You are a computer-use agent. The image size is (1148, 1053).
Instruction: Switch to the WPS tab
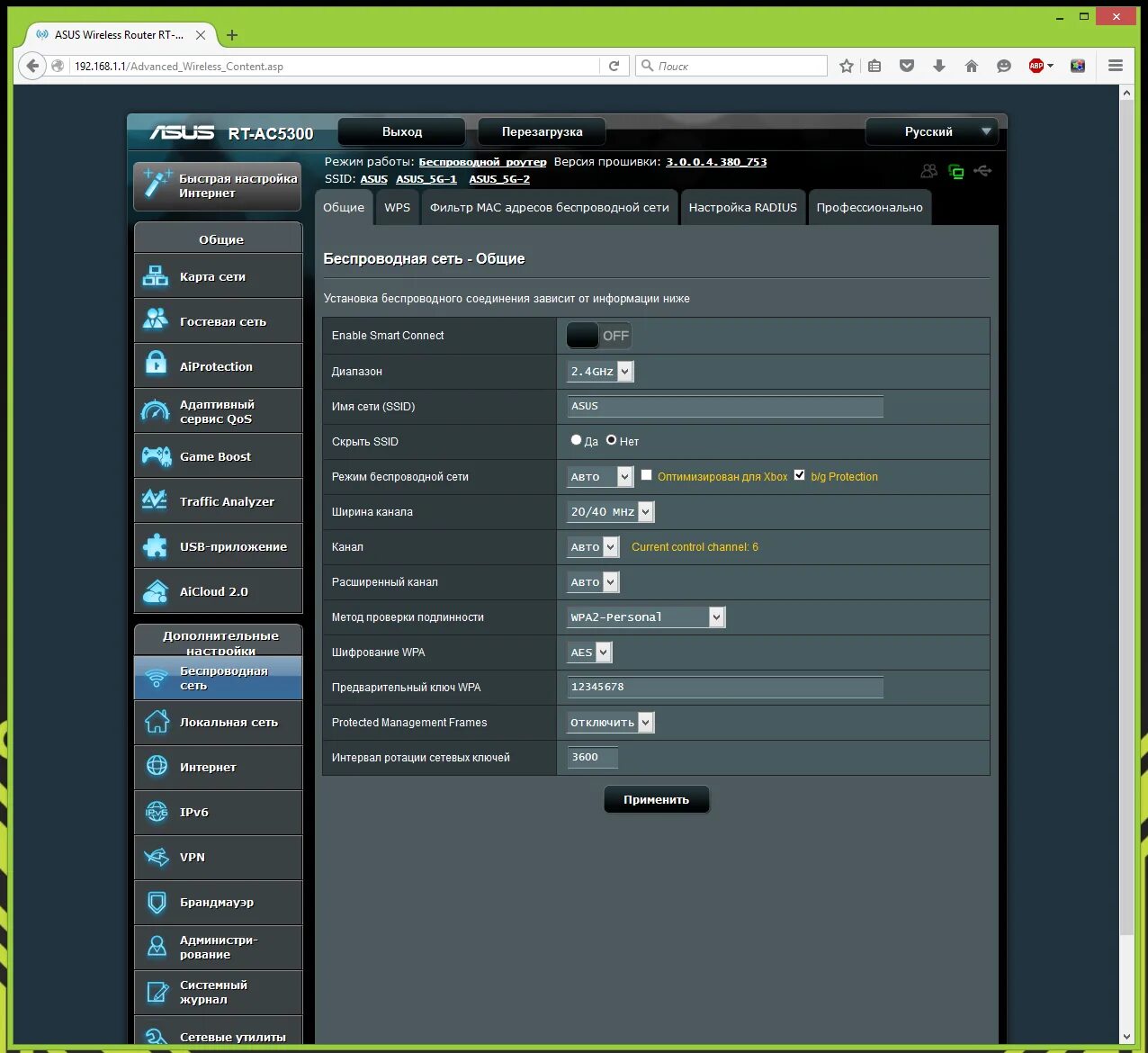click(397, 207)
